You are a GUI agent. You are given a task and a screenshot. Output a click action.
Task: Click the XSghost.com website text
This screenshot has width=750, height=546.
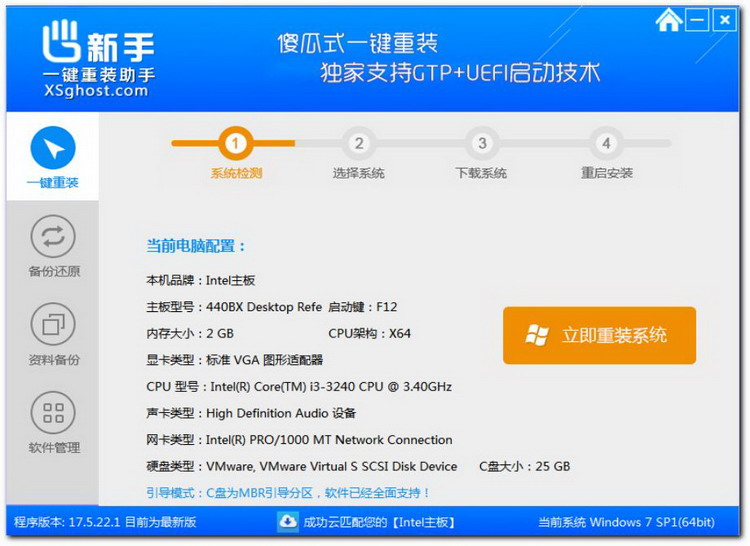coord(96,90)
